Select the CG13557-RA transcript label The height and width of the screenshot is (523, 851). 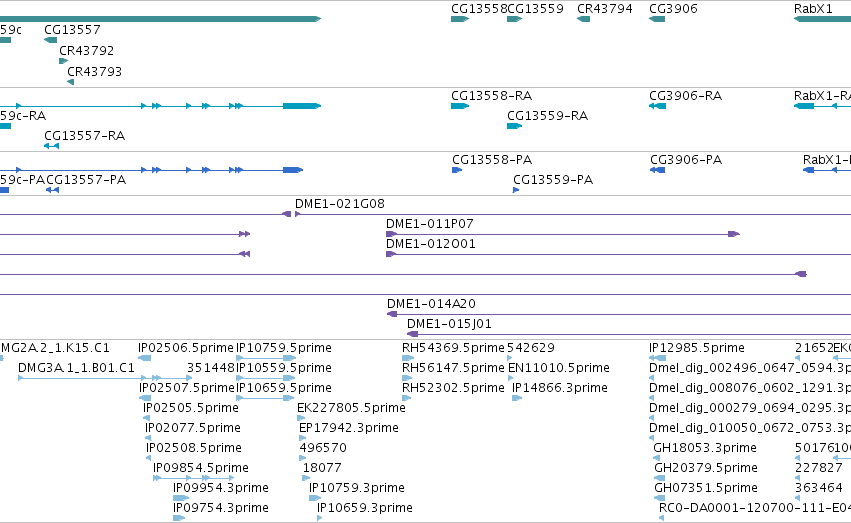(x=84, y=136)
